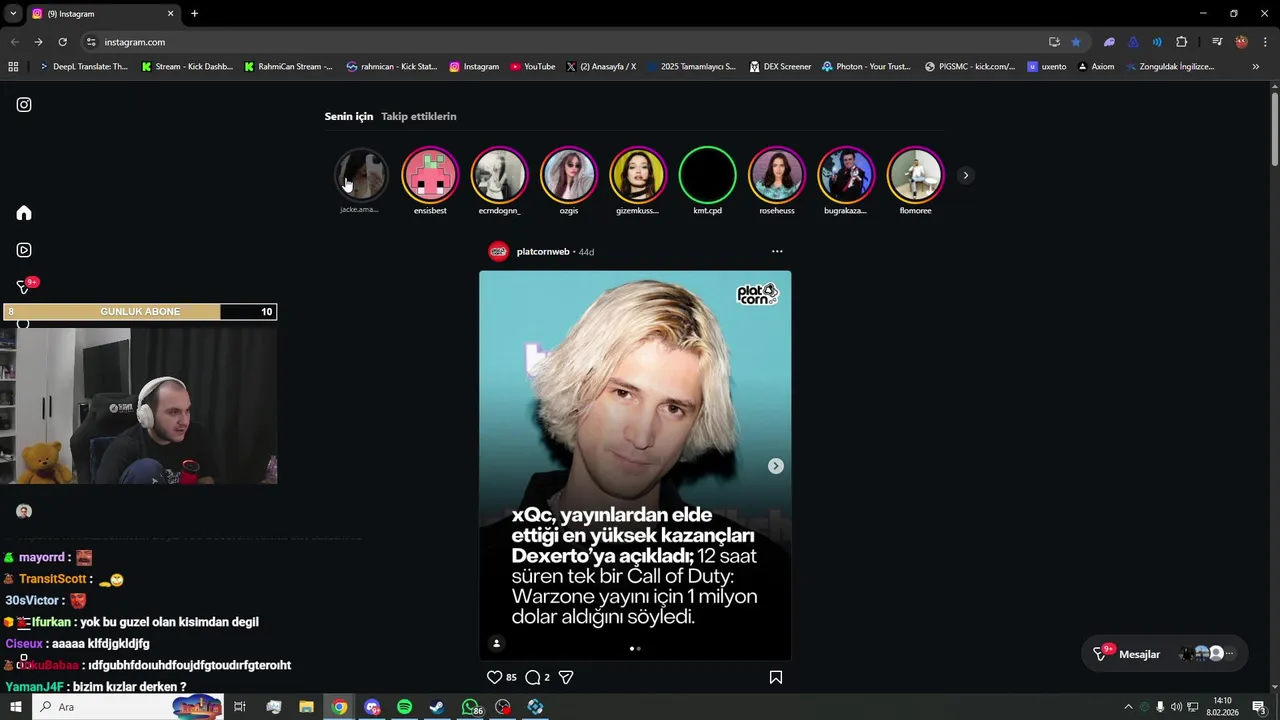1280x720 pixels.
Task: Open Windows notification center
Action: pyautogui.click(x=1259, y=707)
